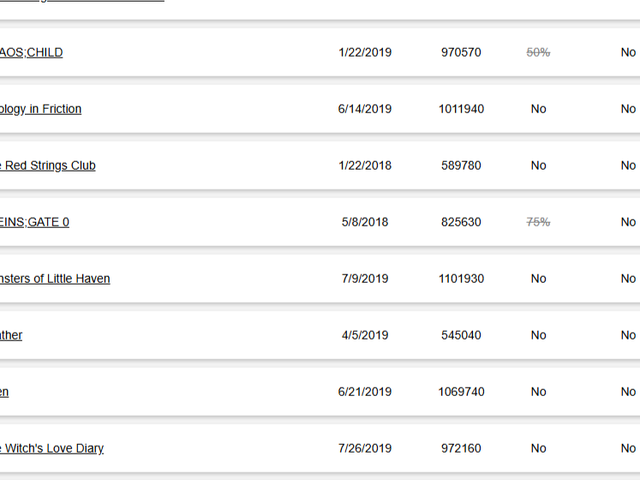
Task: Click the link in the 4/5/2019 row
Action: click(11, 335)
